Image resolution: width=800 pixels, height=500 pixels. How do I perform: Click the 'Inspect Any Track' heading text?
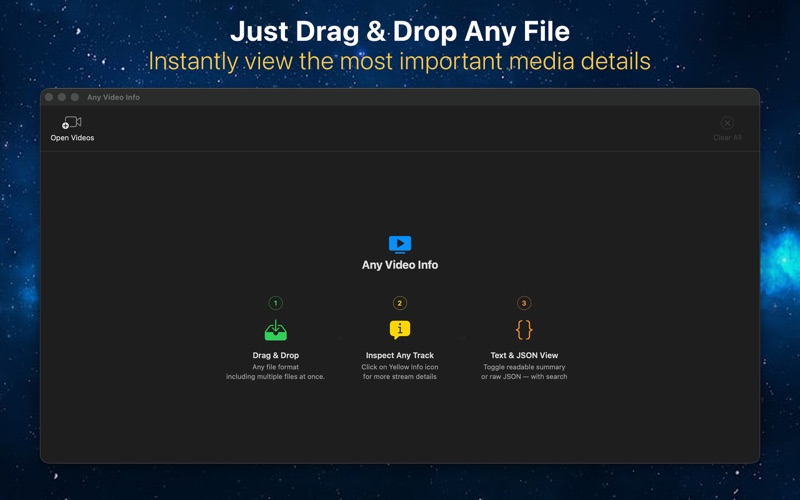(399, 355)
